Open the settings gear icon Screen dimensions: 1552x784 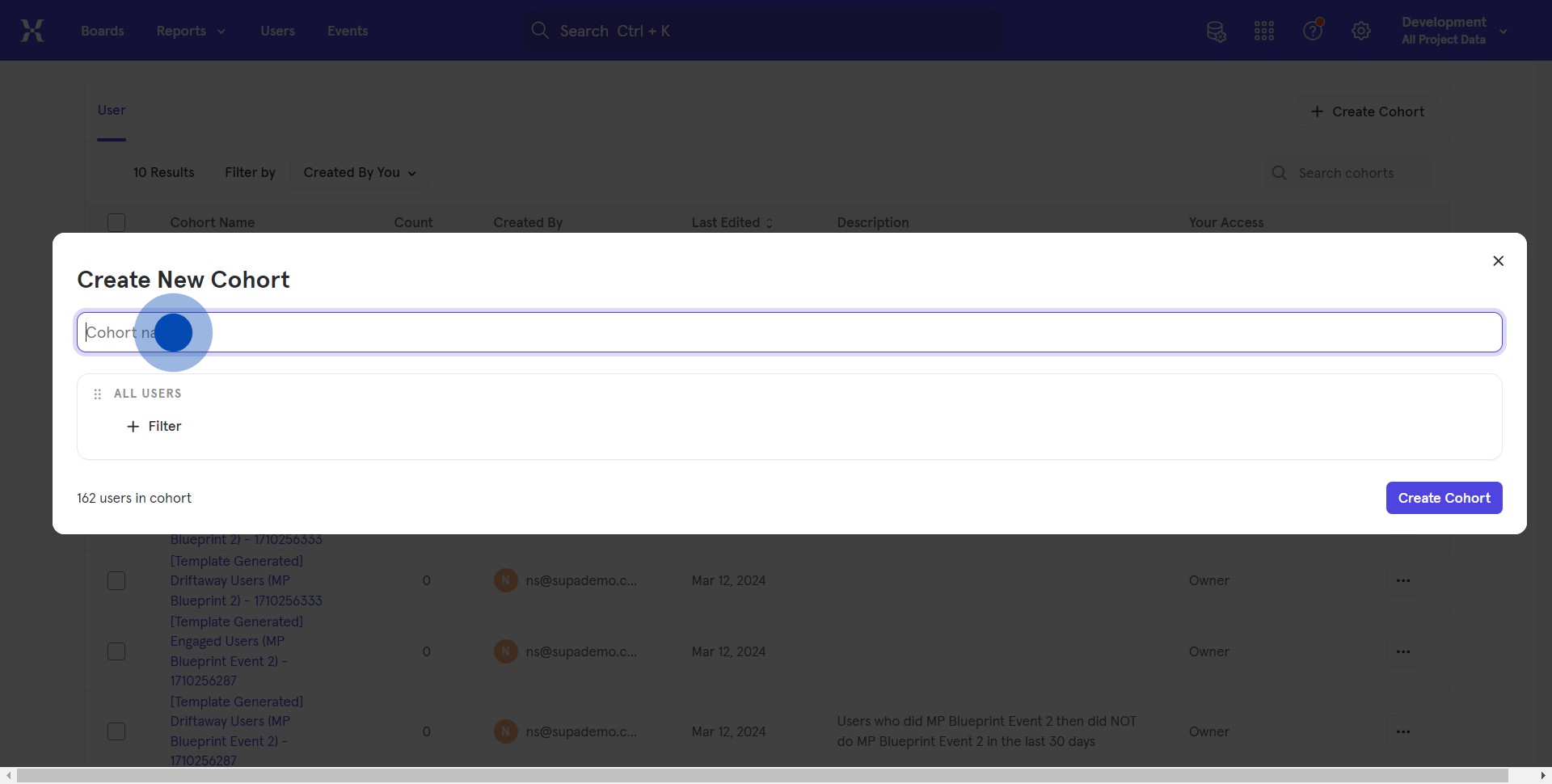(1361, 32)
